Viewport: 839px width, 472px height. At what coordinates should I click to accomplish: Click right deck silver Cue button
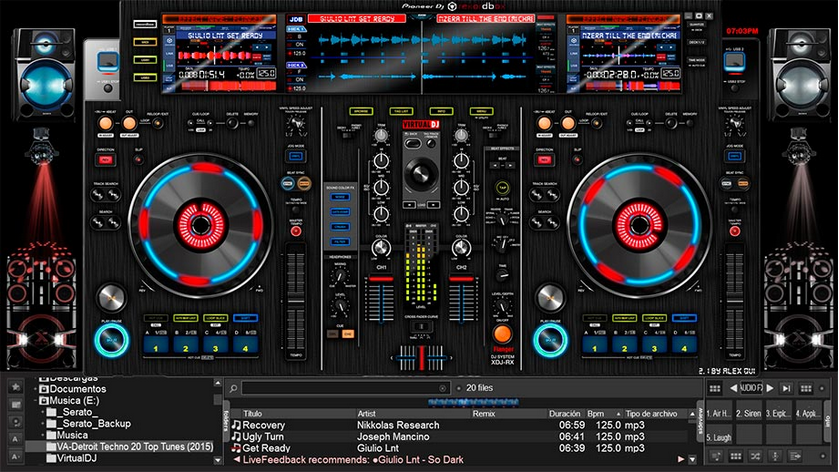coord(550,298)
